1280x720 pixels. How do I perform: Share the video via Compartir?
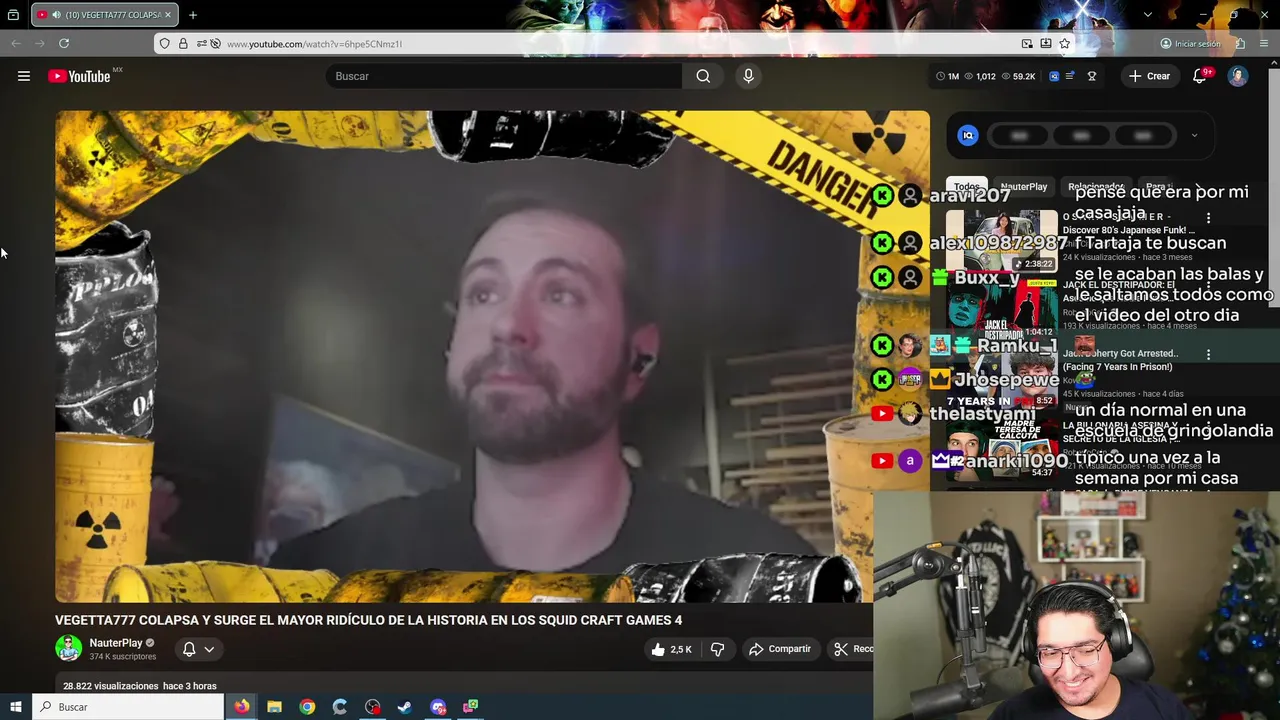tap(780, 649)
